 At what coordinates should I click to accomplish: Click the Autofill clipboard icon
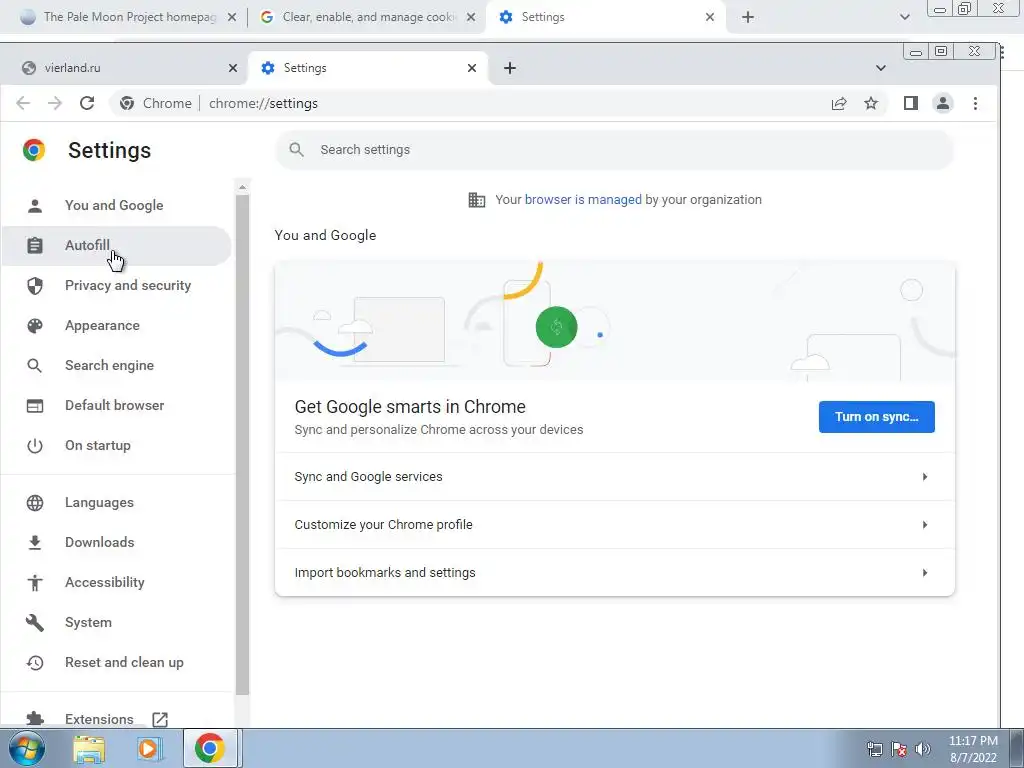pos(35,246)
